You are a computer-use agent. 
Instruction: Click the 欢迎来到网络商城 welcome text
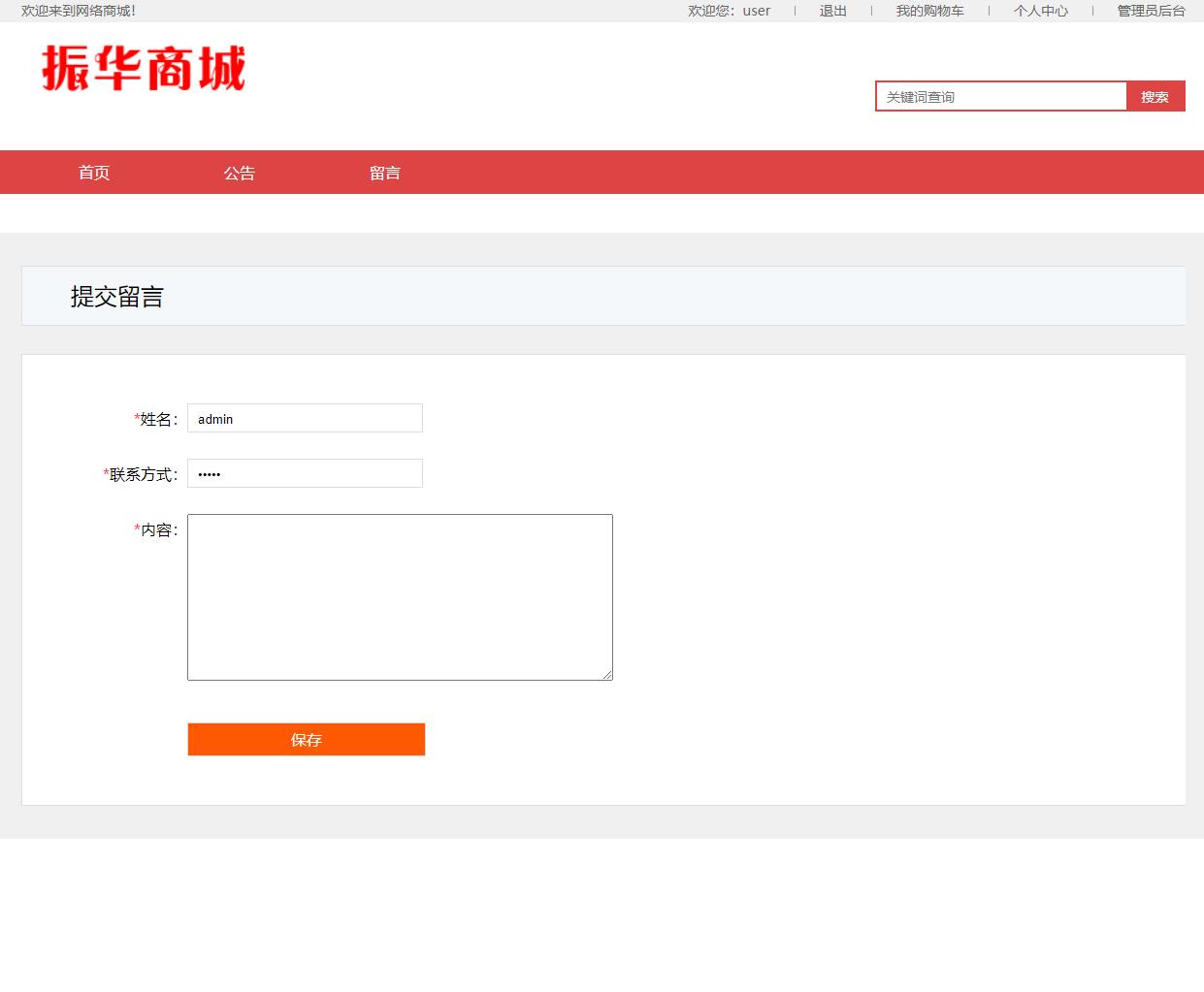click(77, 11)
